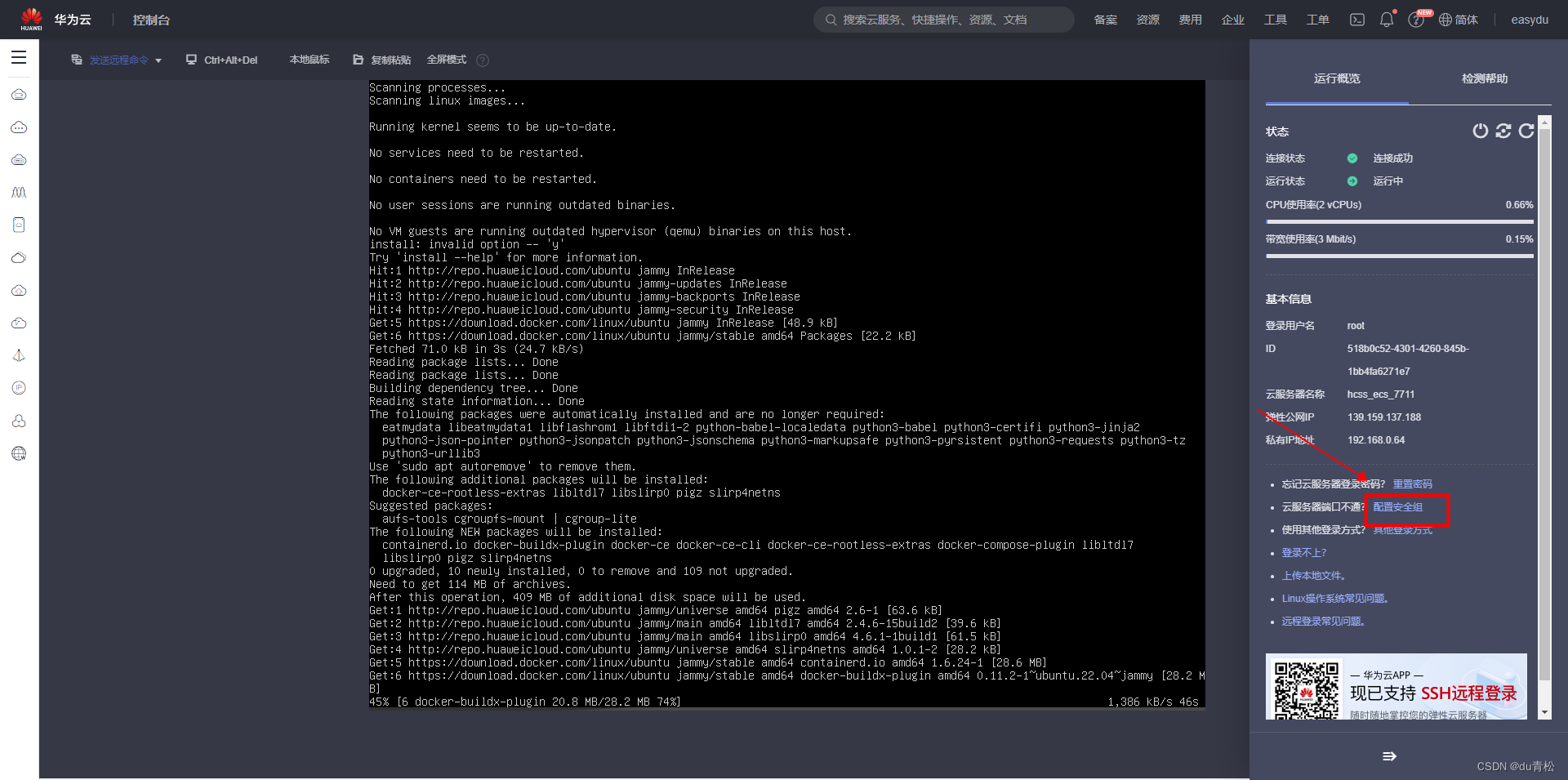The image size is (1568, 780).
Task: Click the magnifier search icon
Action: click(x=831, y=20)
